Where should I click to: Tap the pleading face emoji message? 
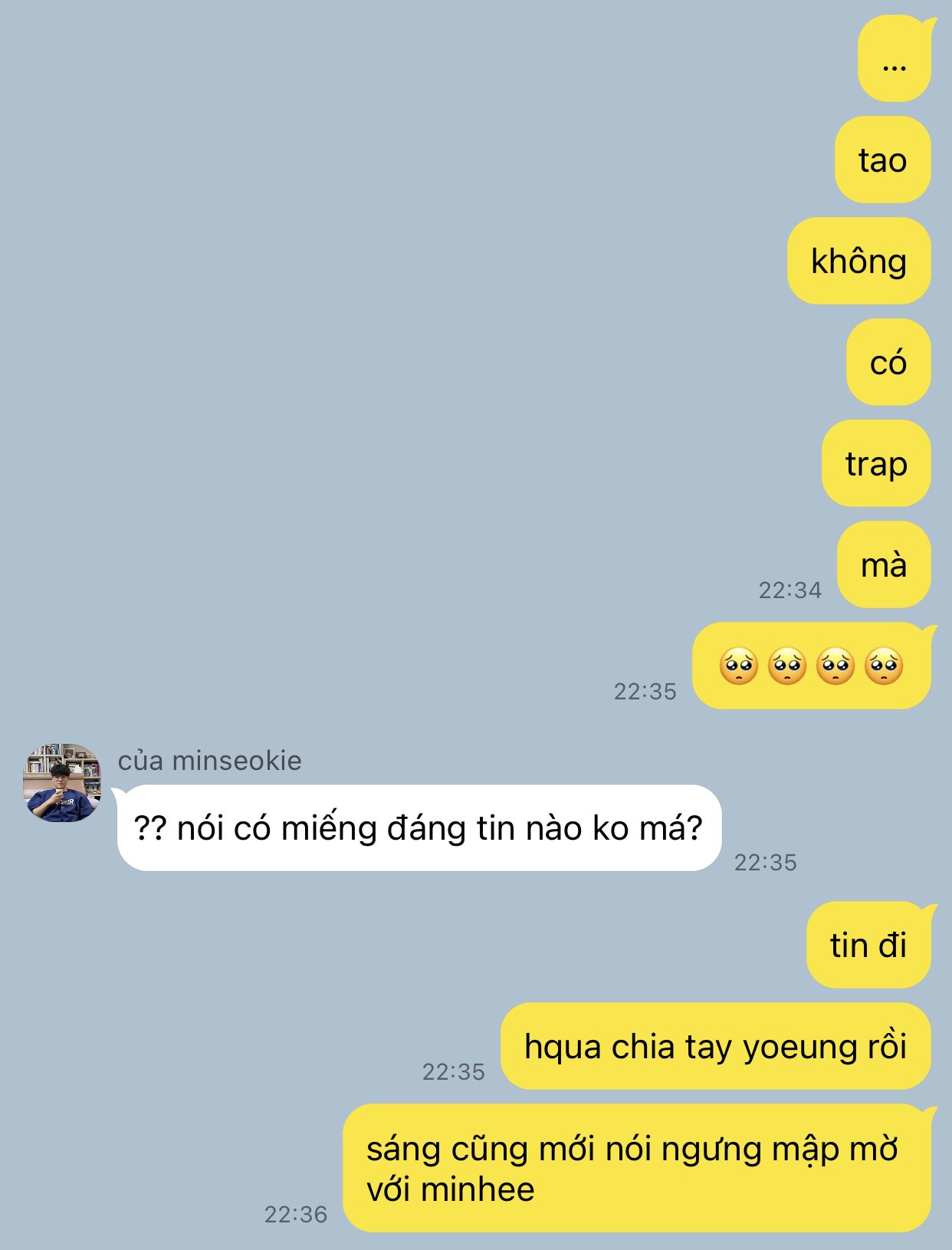(812, 666)
